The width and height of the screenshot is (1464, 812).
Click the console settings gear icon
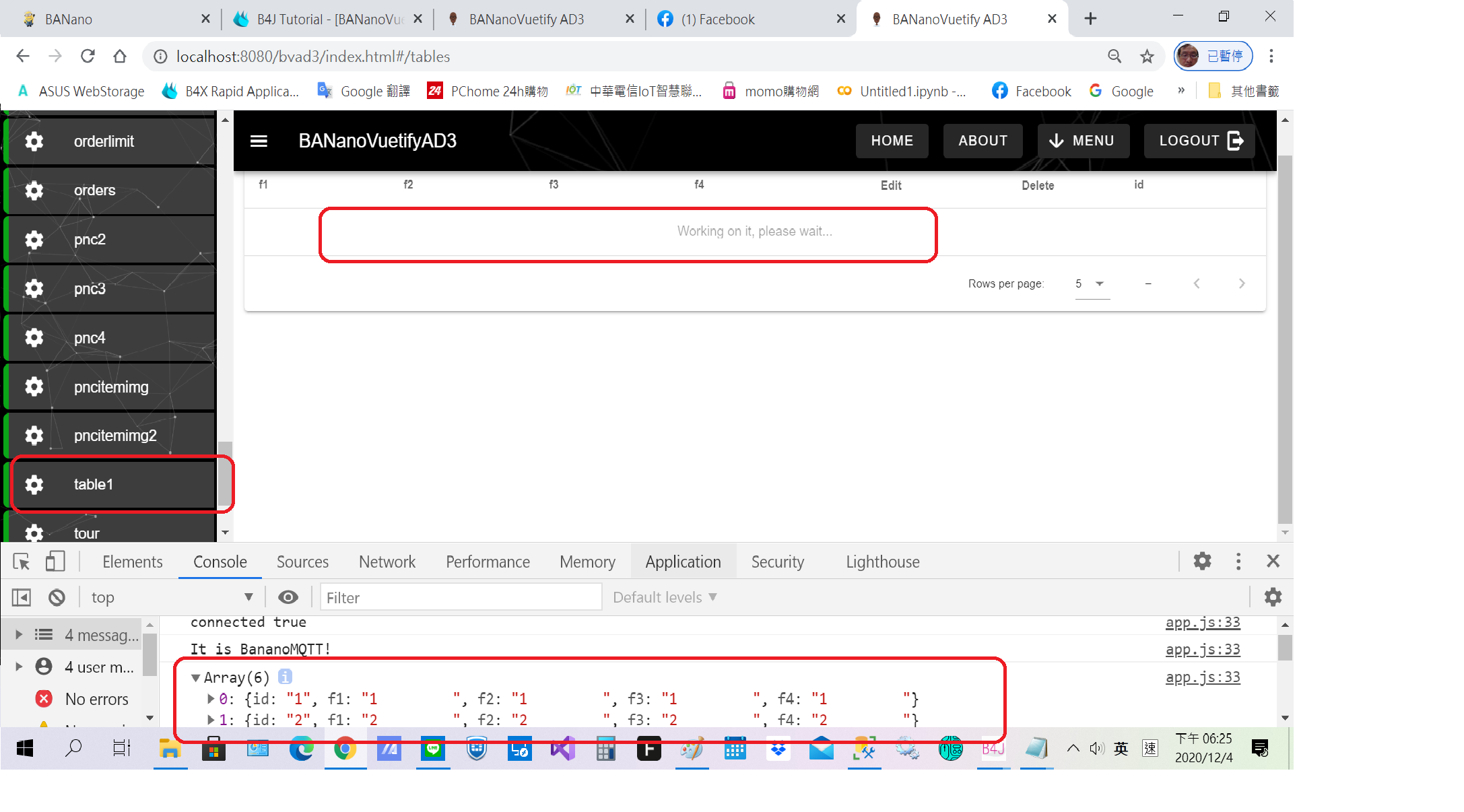click(1272, 597)
